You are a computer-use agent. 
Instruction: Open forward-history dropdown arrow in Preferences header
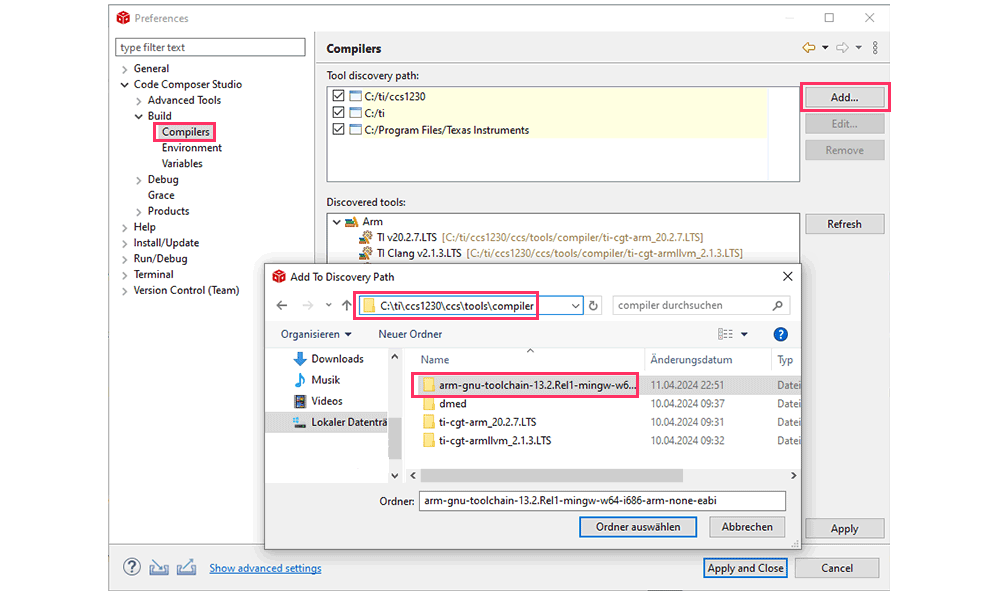pos(858,48)
